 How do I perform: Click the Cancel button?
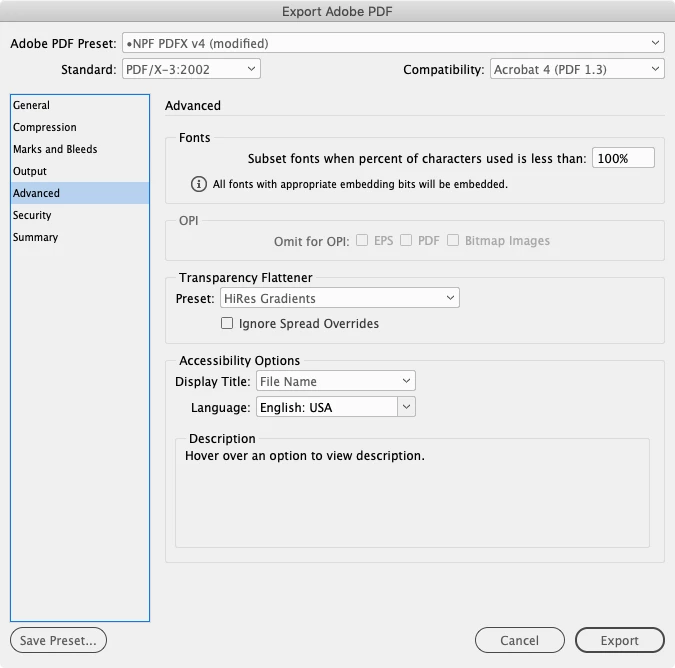click(520, 640)
